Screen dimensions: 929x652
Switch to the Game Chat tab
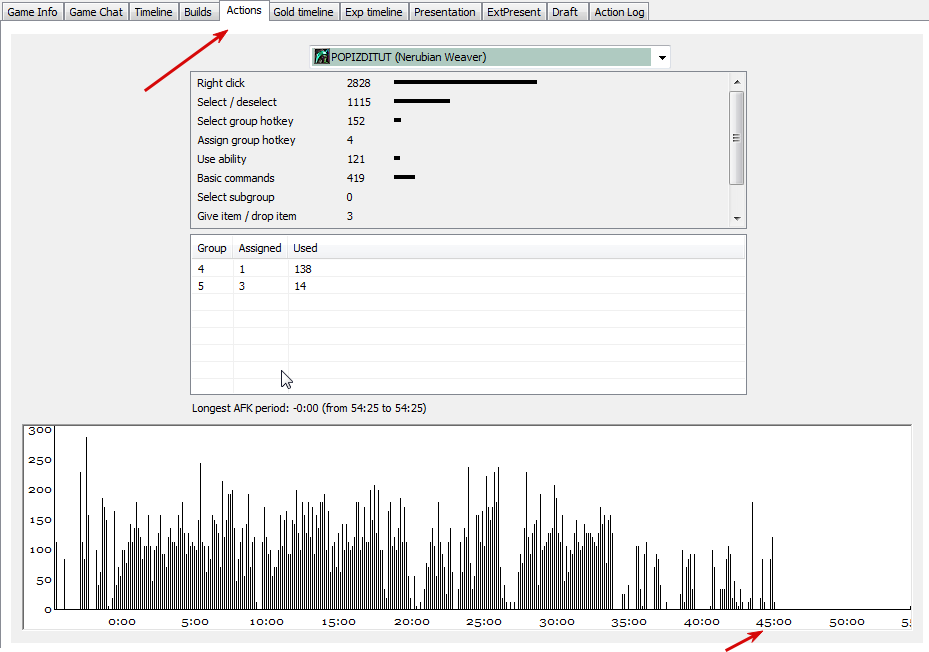[x=96, y=12]
